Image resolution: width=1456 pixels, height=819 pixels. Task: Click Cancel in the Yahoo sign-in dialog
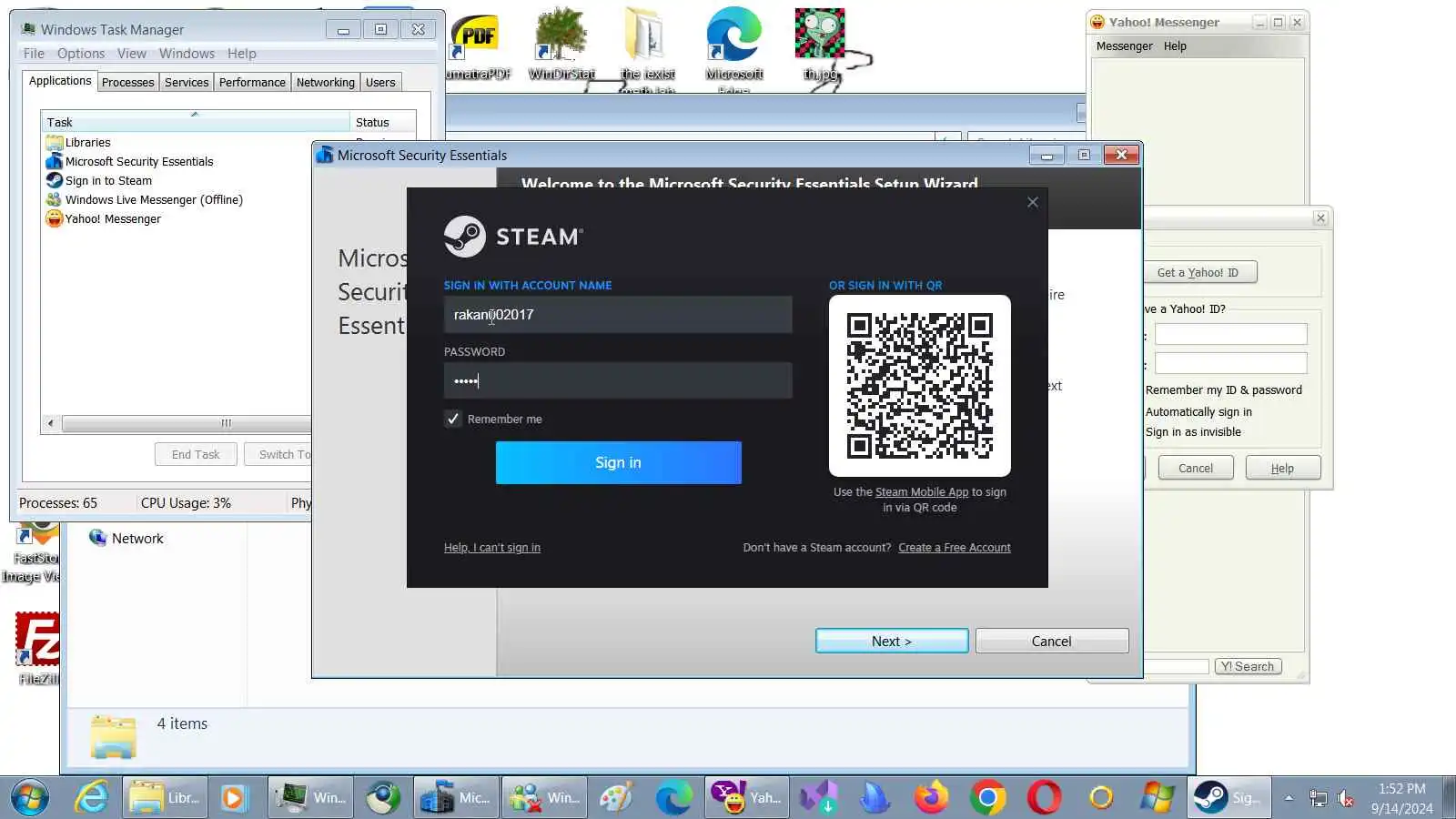[x=1196, y=468]
